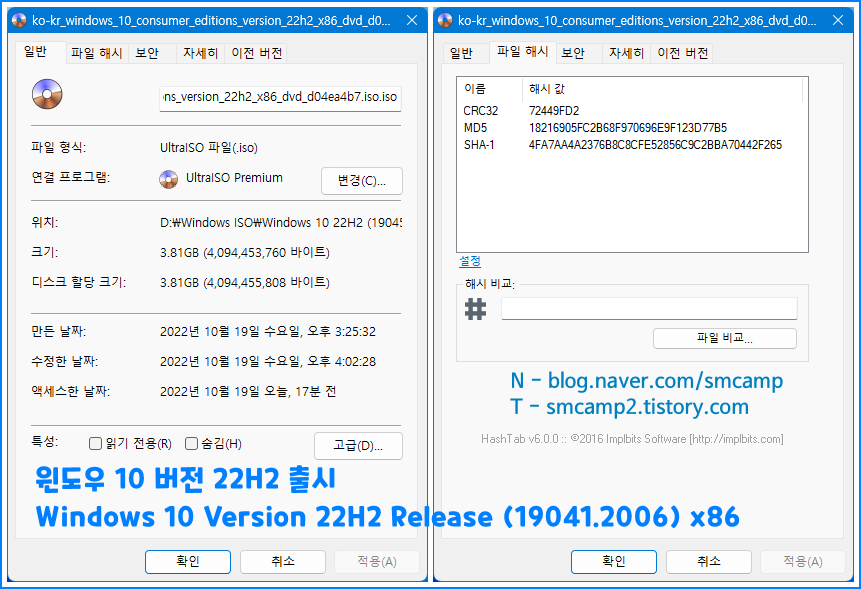Open the 이전 버전 tab in left window
The image size is (861, 589).
pyautogui.click(x=256, y=53)
